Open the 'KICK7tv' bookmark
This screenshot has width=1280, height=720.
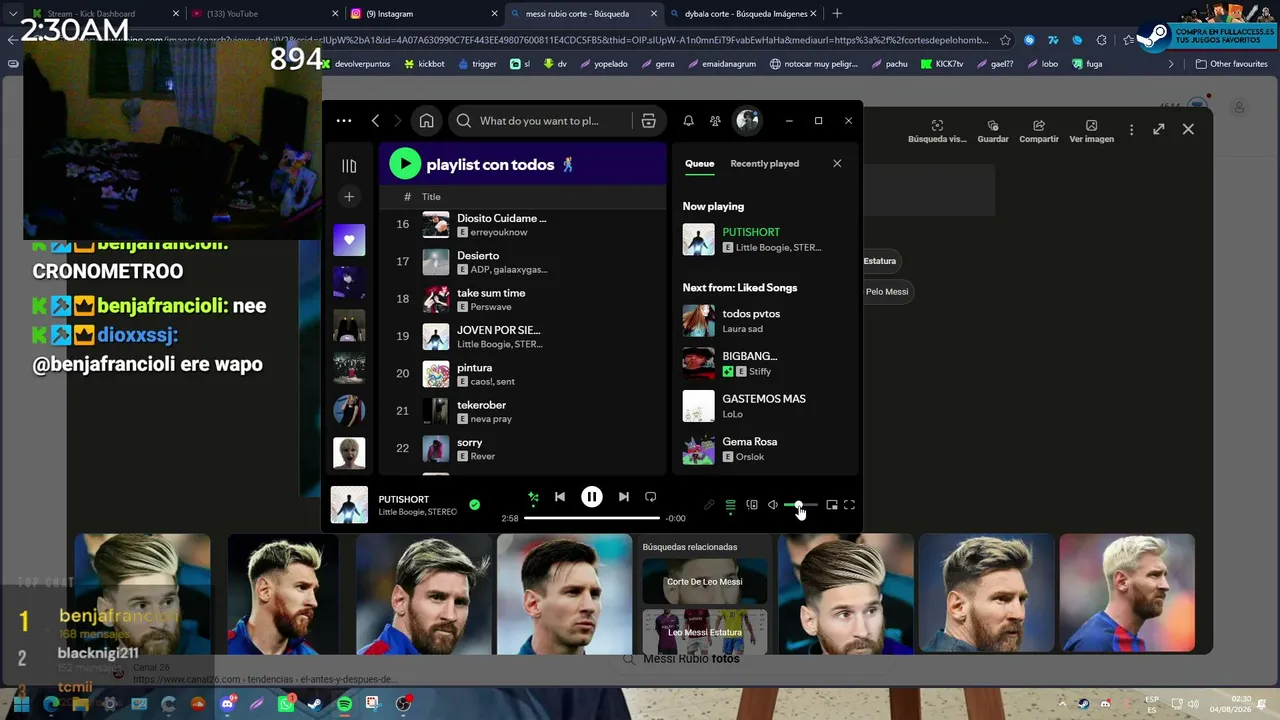(x=942, y=64)
